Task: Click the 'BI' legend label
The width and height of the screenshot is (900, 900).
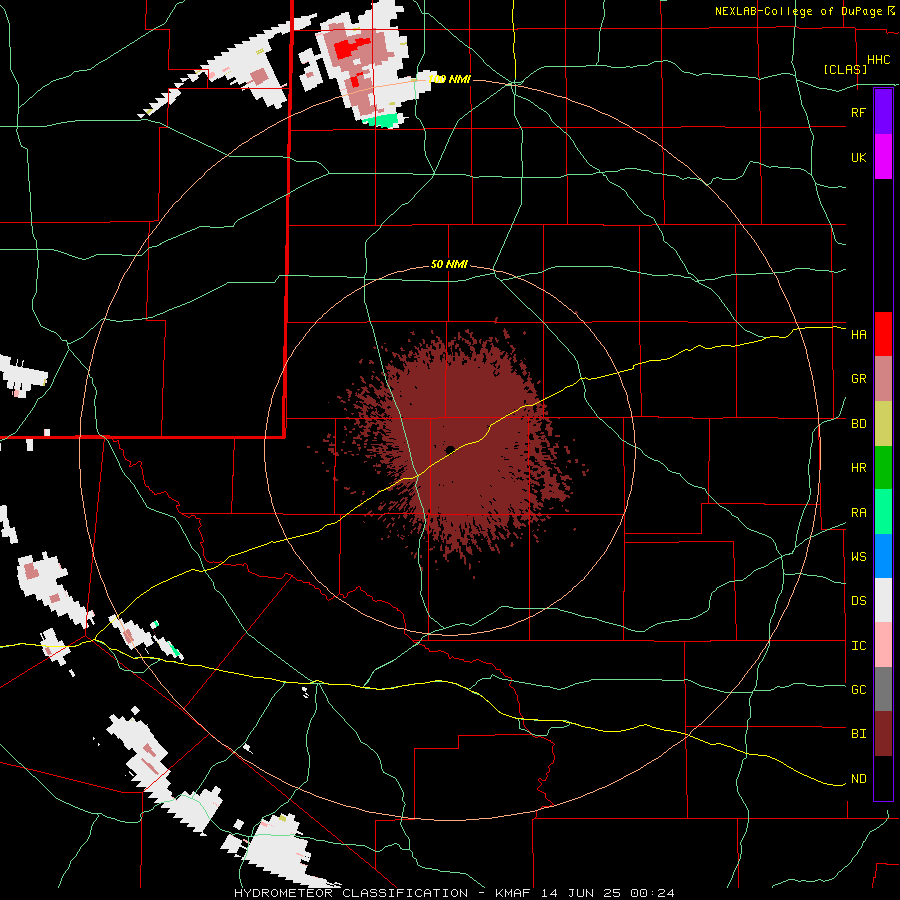Action: click(x=858, y=734)
